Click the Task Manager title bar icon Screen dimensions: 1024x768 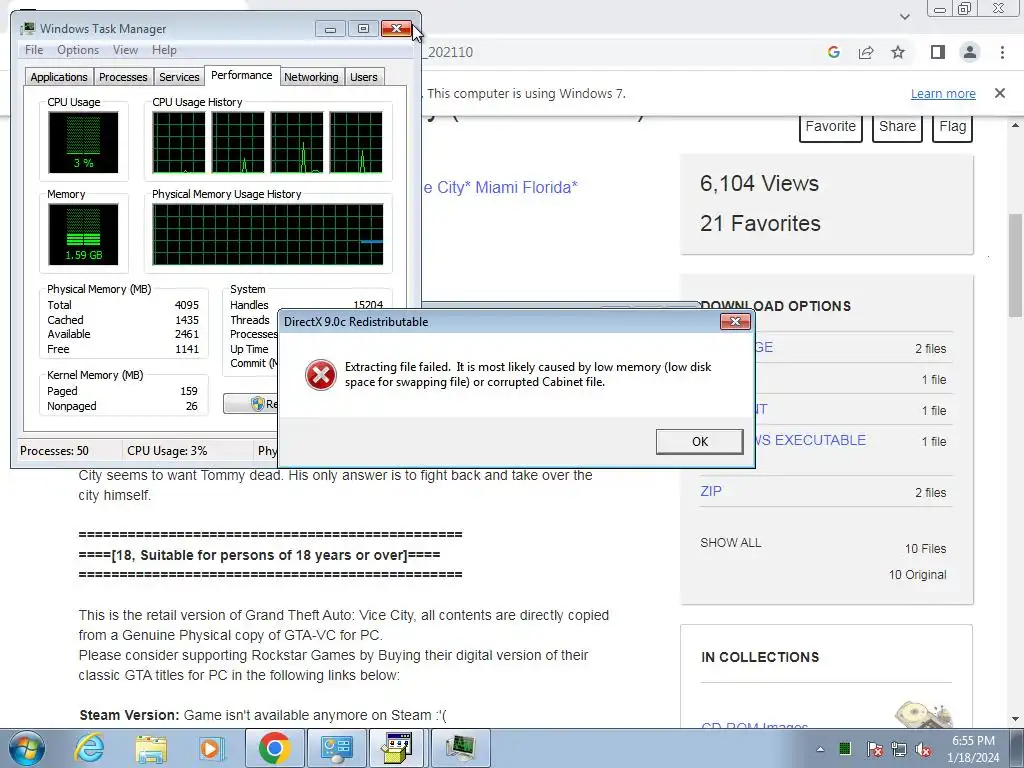pos(27,29)
